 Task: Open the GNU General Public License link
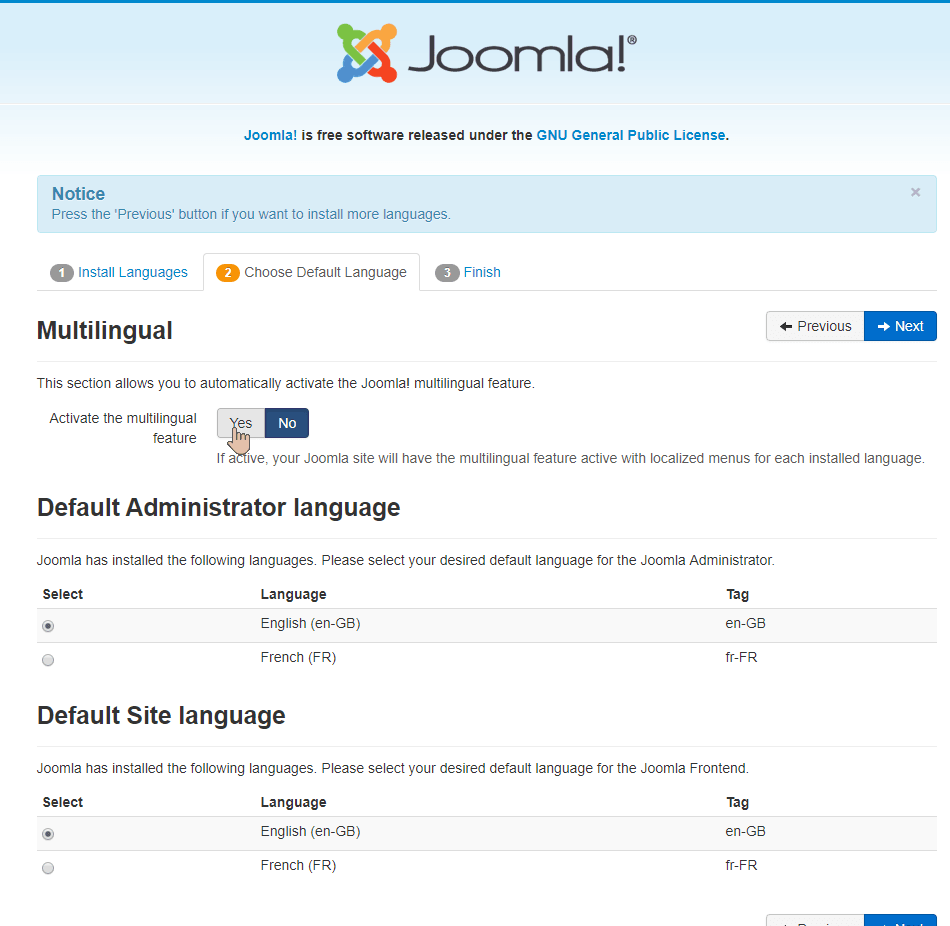point(631,135)
